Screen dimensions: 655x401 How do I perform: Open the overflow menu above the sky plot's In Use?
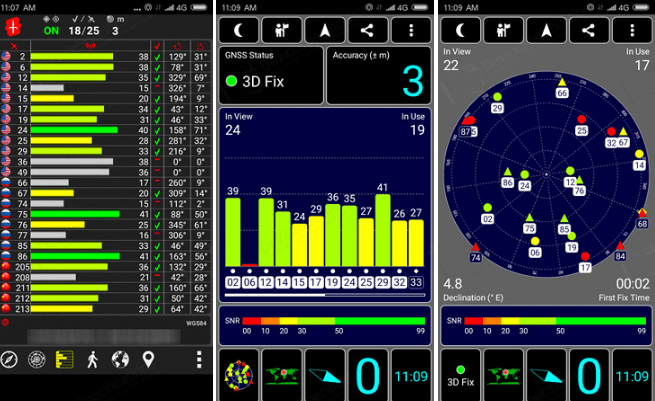click(x=630, y=29)
